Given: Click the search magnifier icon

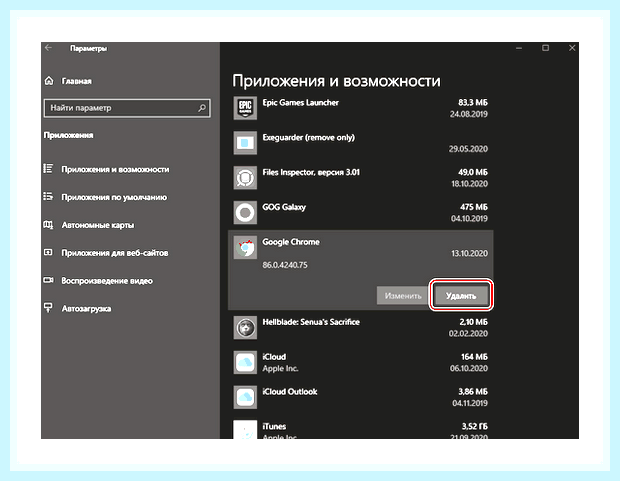Looking at the screenshot, I should (x=202, y=108).
